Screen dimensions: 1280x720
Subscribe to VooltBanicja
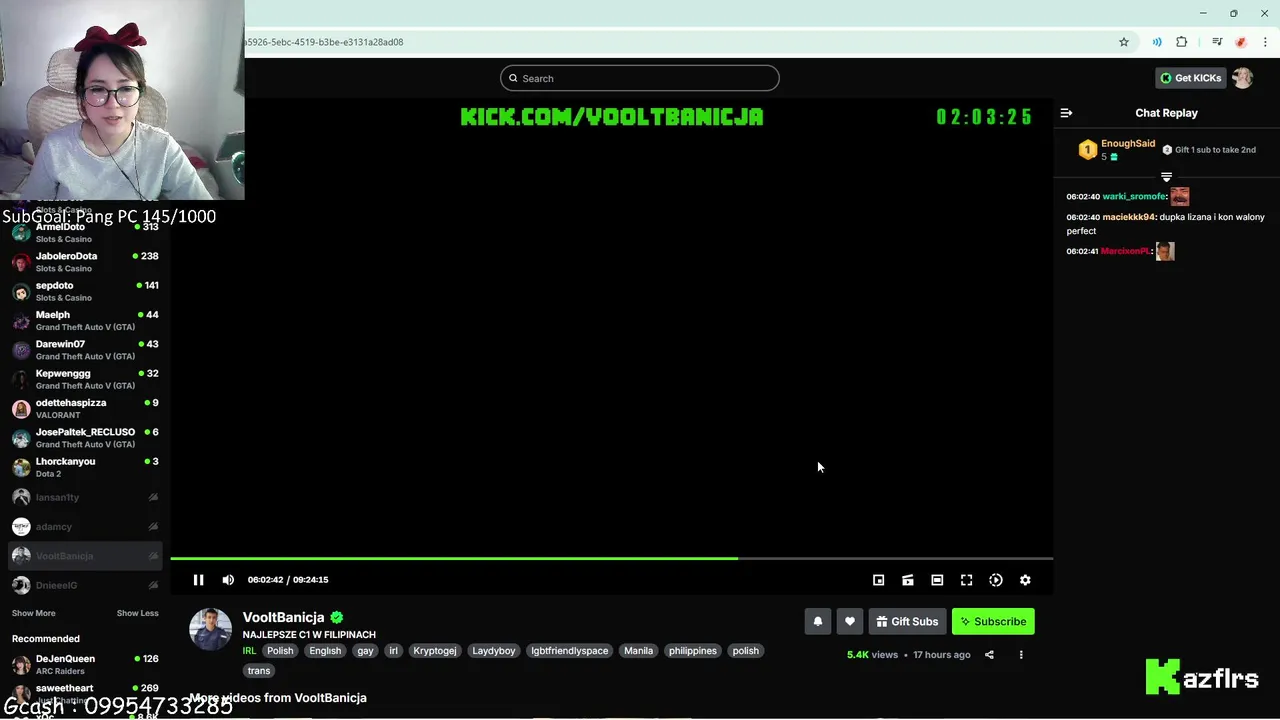tap(993, 621)
